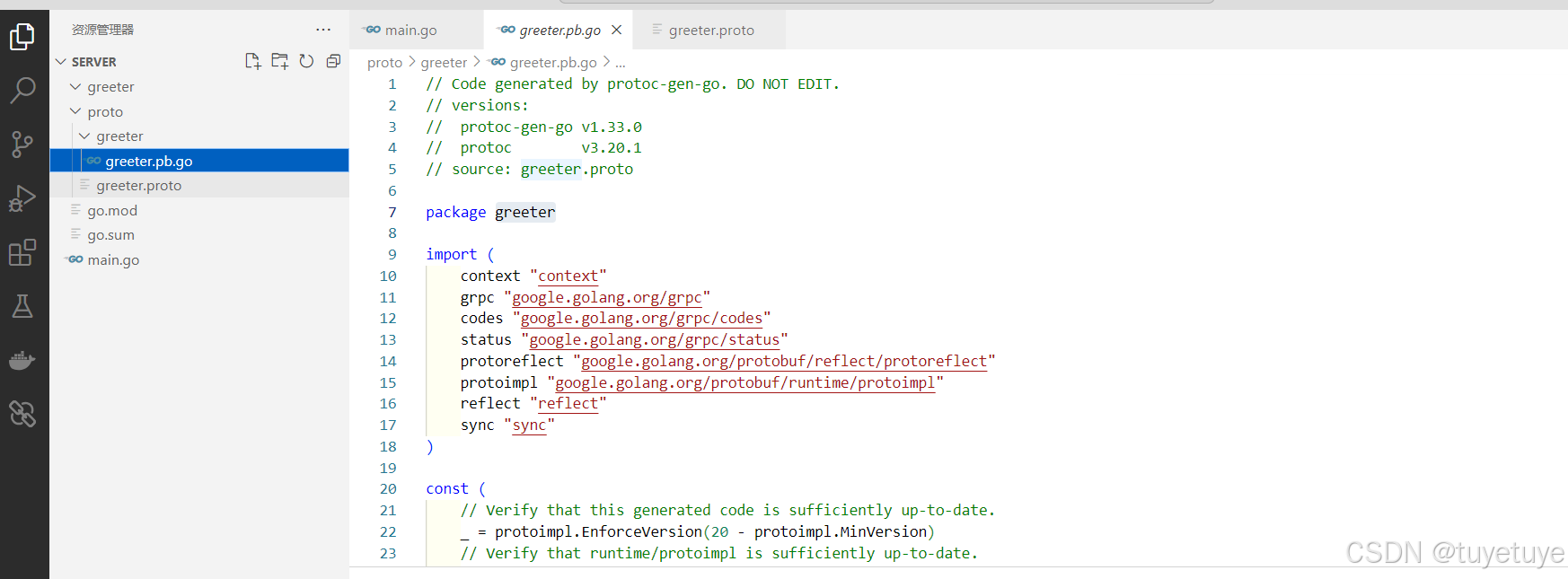Open the Run and Debug view
1568x579 pixels.
(22, 198)
